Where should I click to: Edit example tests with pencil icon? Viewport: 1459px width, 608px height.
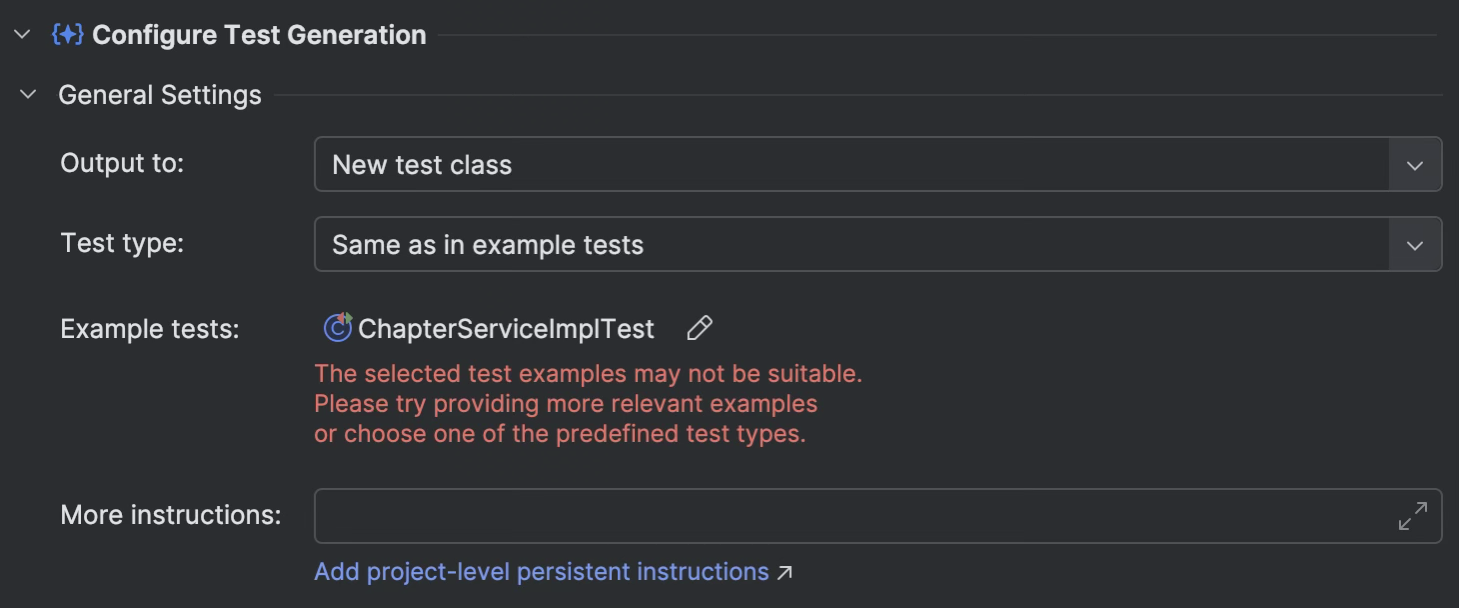700,328
